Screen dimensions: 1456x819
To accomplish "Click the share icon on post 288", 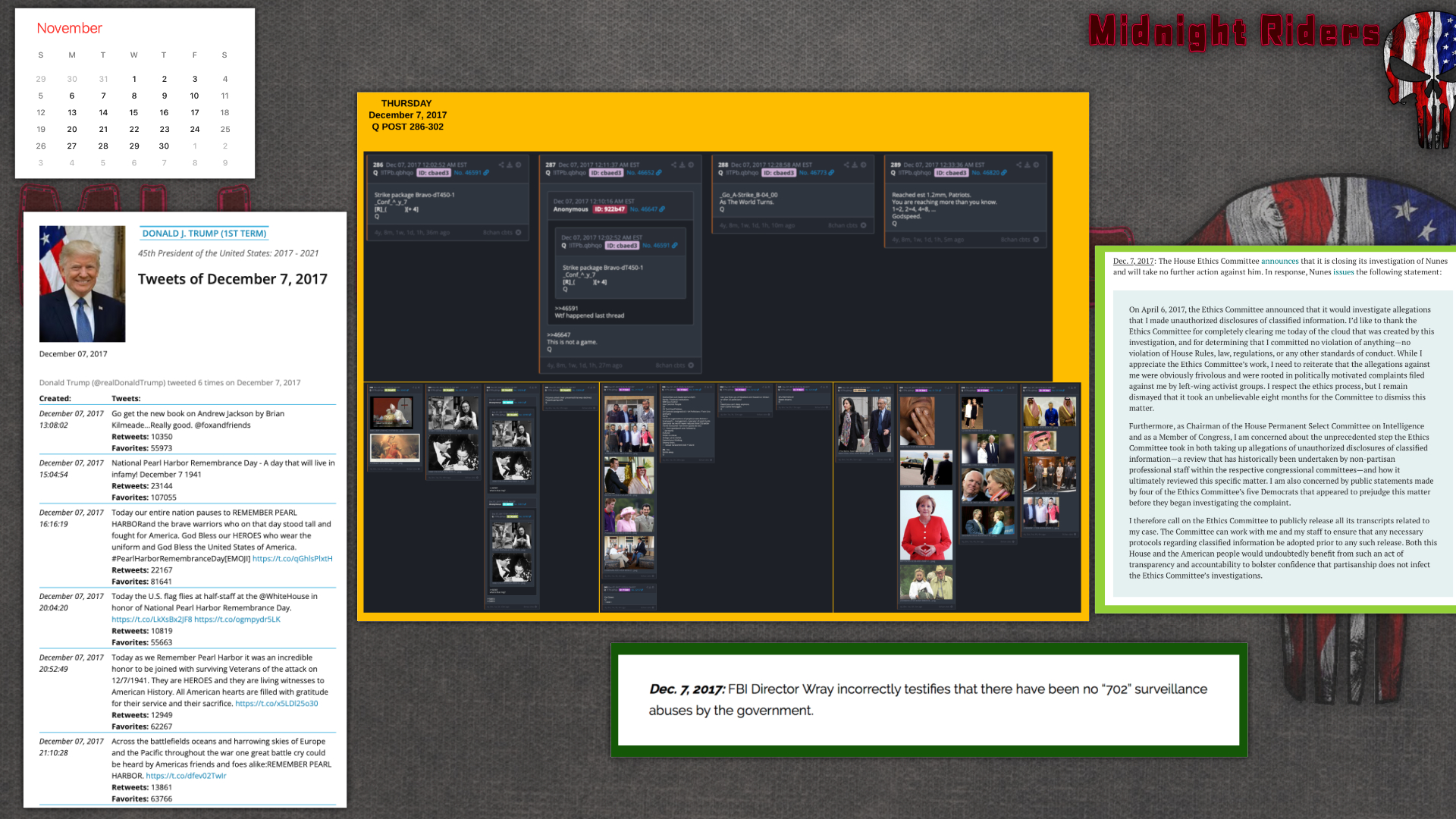I will click(846, 165).
